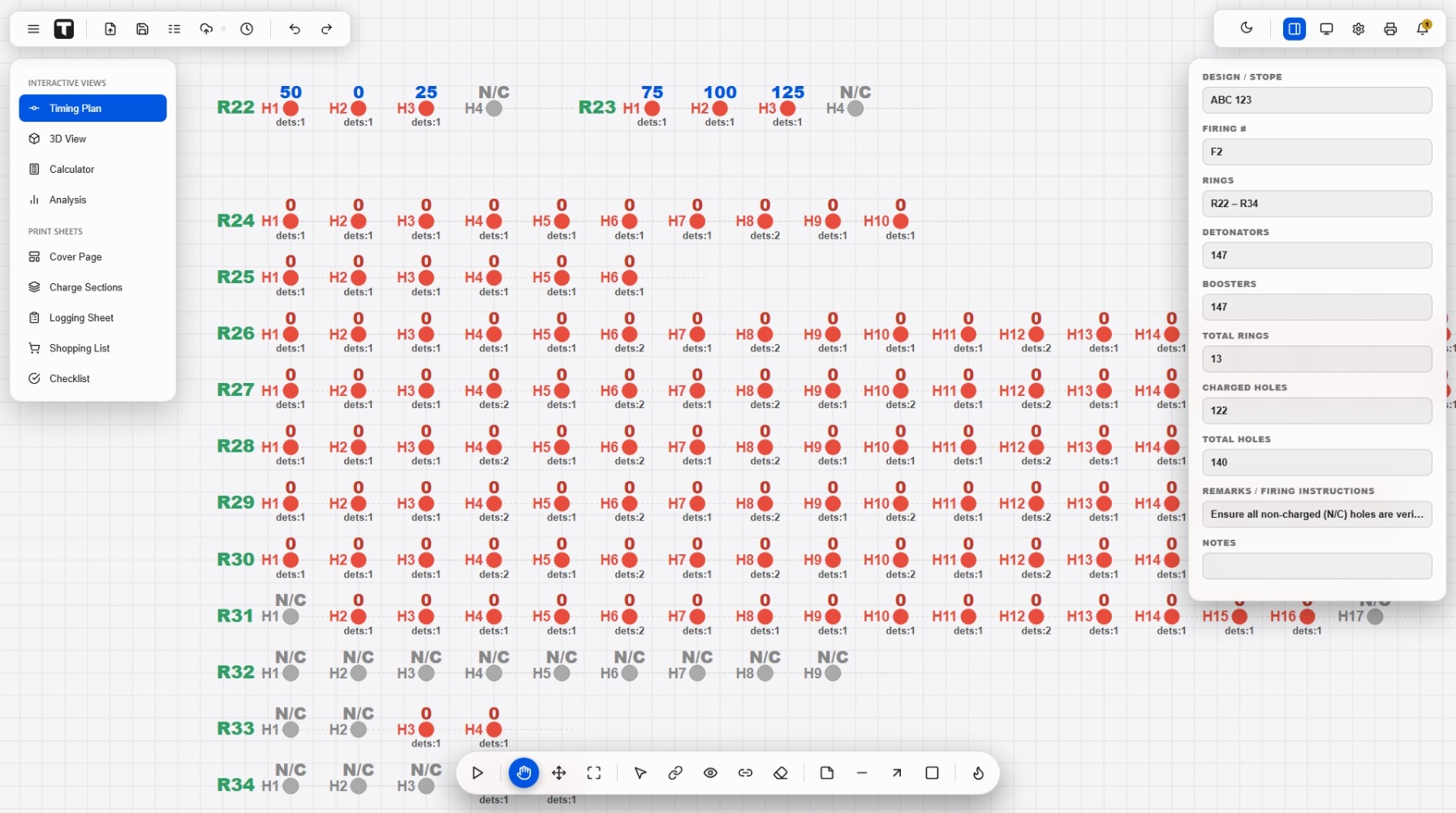Select the four-arrow move tool
The image size is (1456, 813).
559,773
